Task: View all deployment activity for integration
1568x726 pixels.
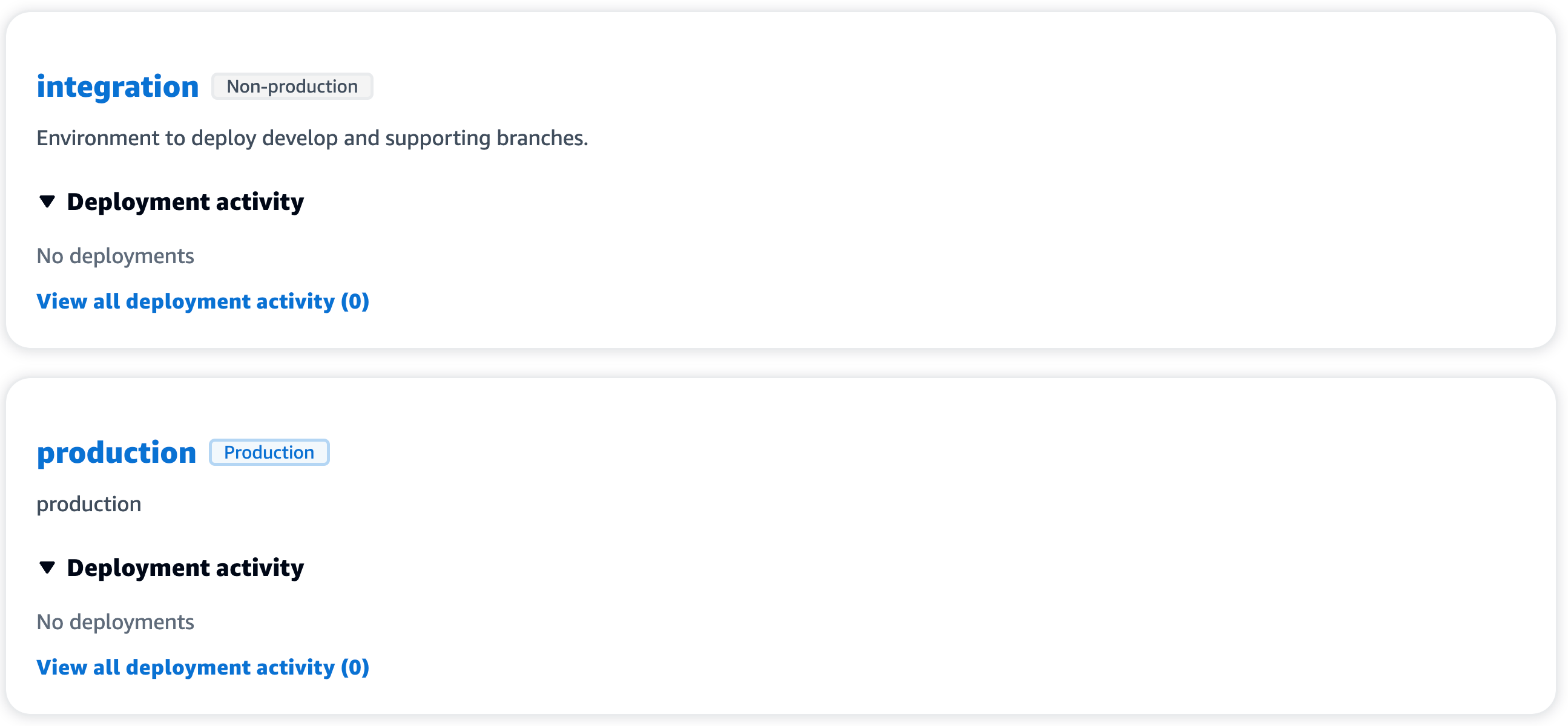Action: tap(203, 301)
